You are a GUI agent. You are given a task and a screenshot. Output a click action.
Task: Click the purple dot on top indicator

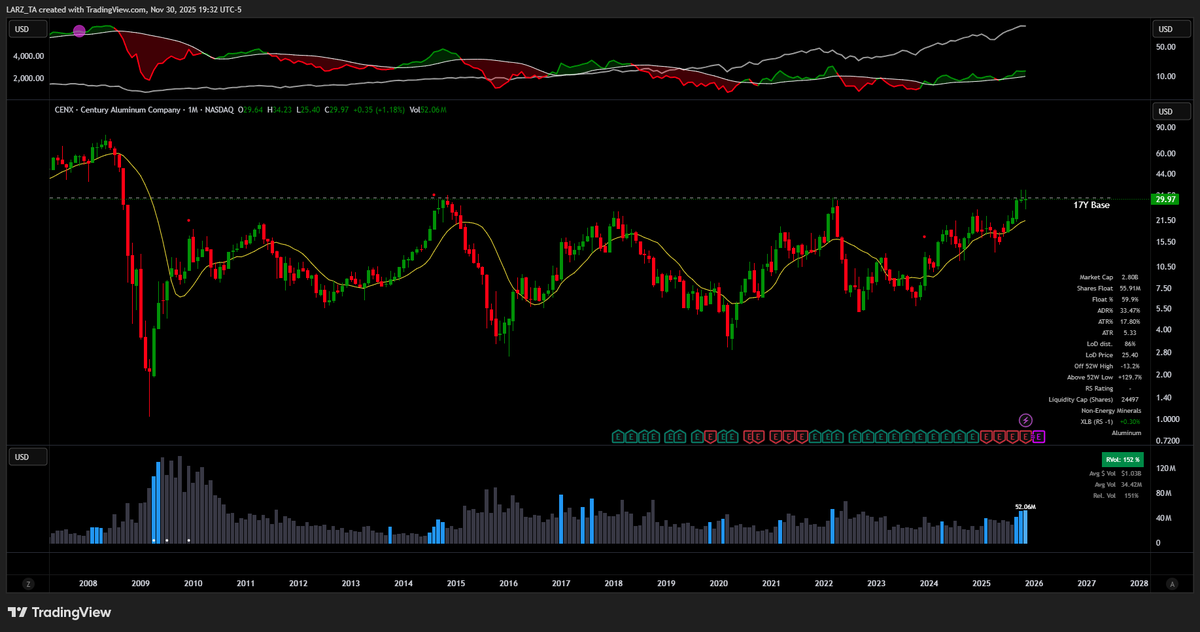point(79,31)
